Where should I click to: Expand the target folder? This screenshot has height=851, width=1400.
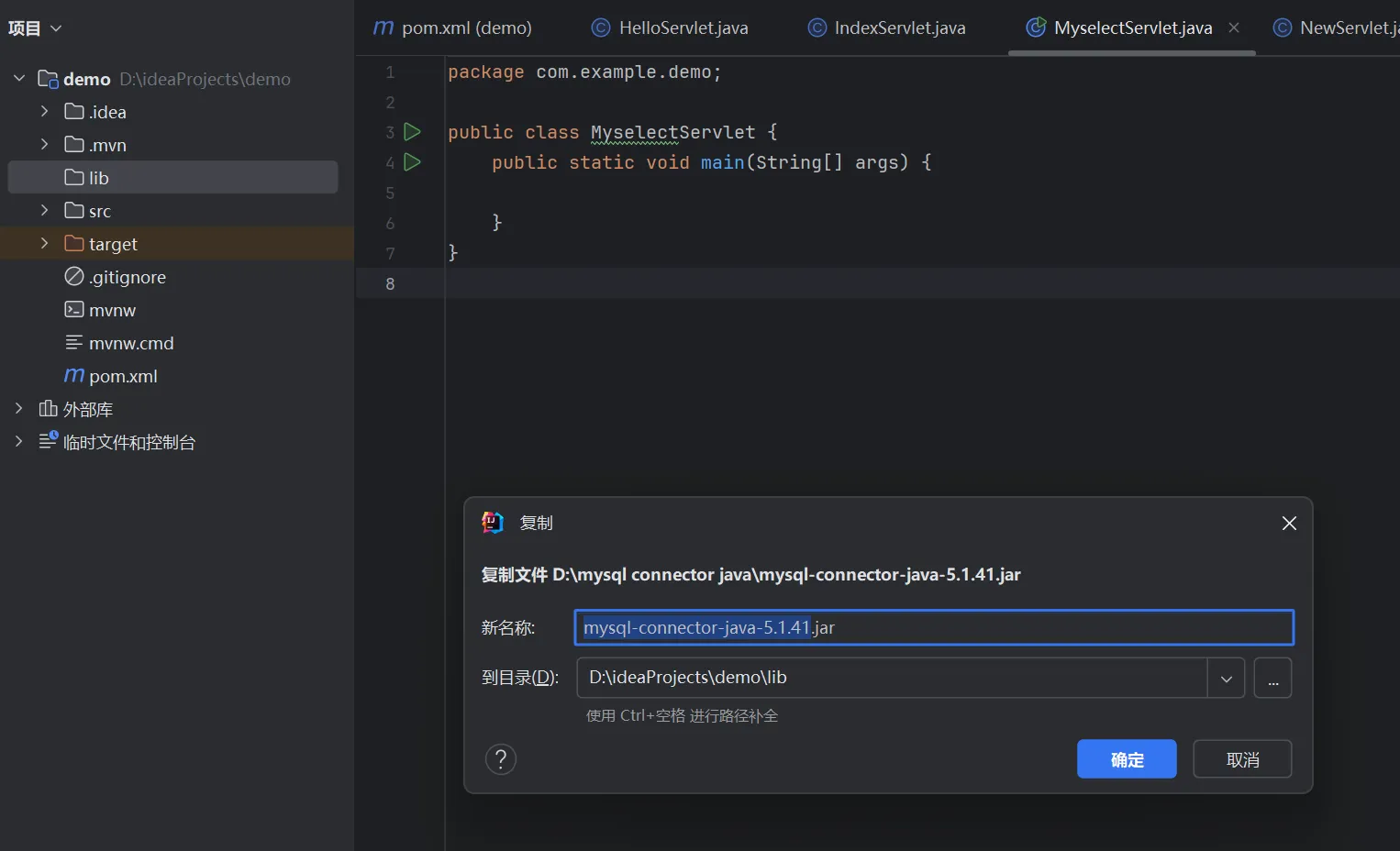[44, 244]
